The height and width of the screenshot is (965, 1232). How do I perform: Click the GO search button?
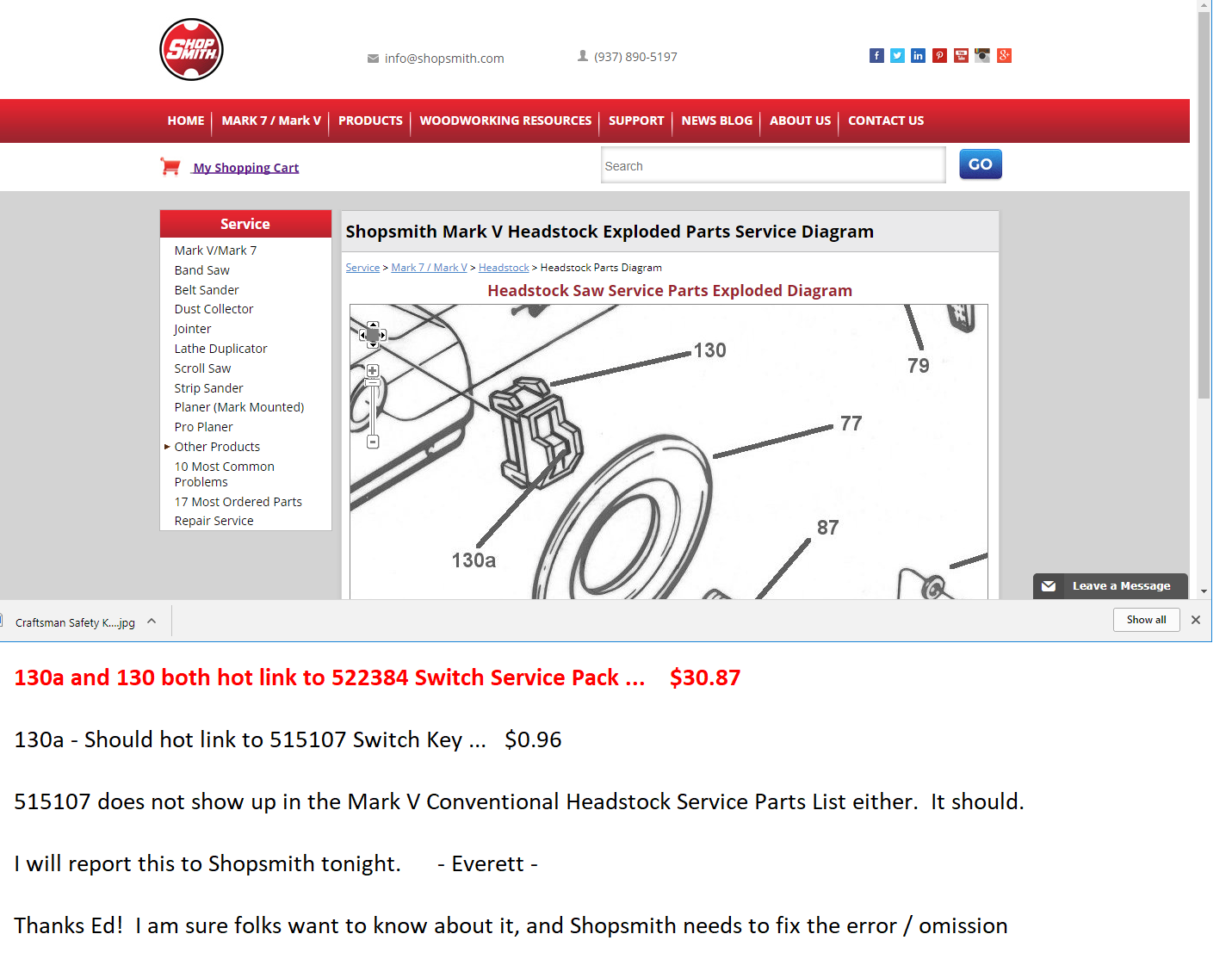(x=981, y=164)
